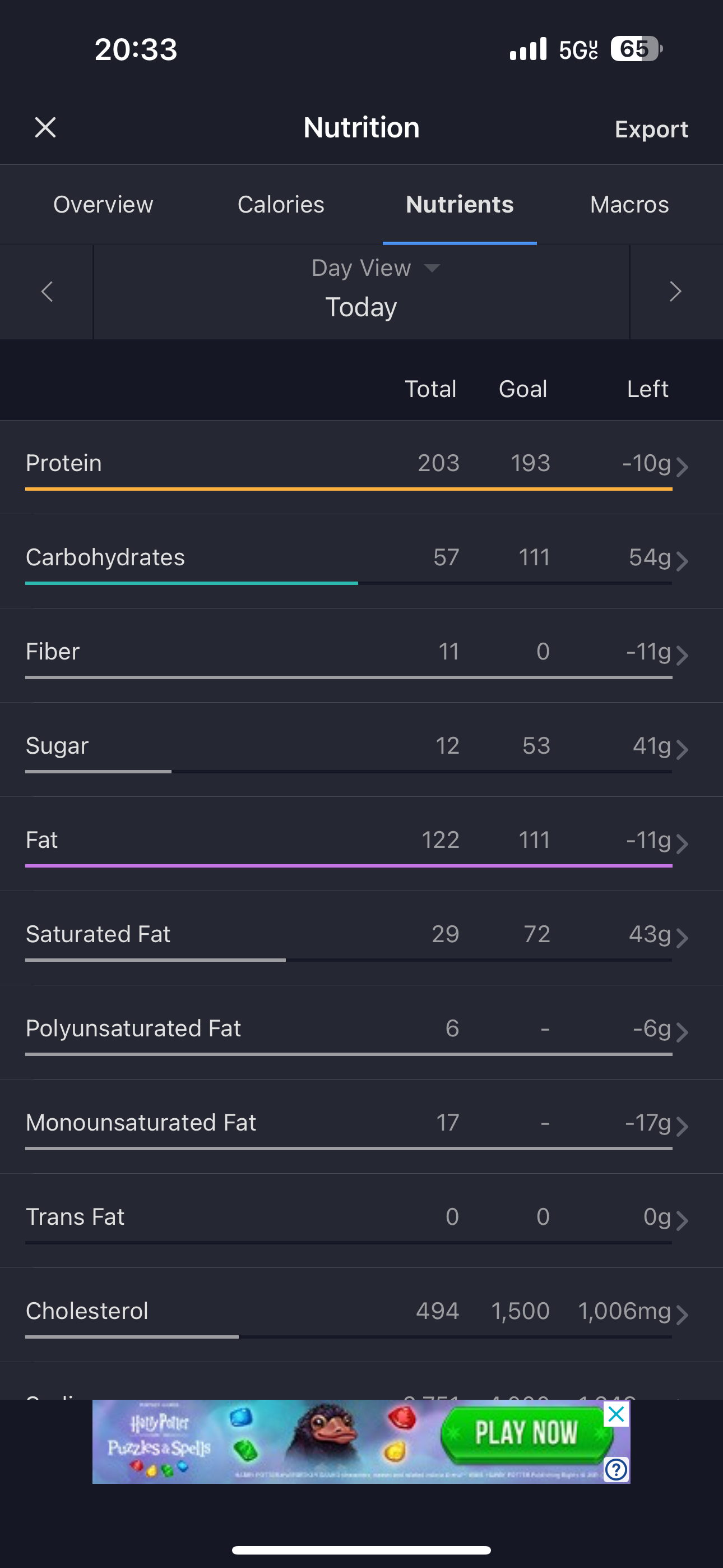Open Protein details chevron
Viewport: 723px width, 1568px height.
682,467
